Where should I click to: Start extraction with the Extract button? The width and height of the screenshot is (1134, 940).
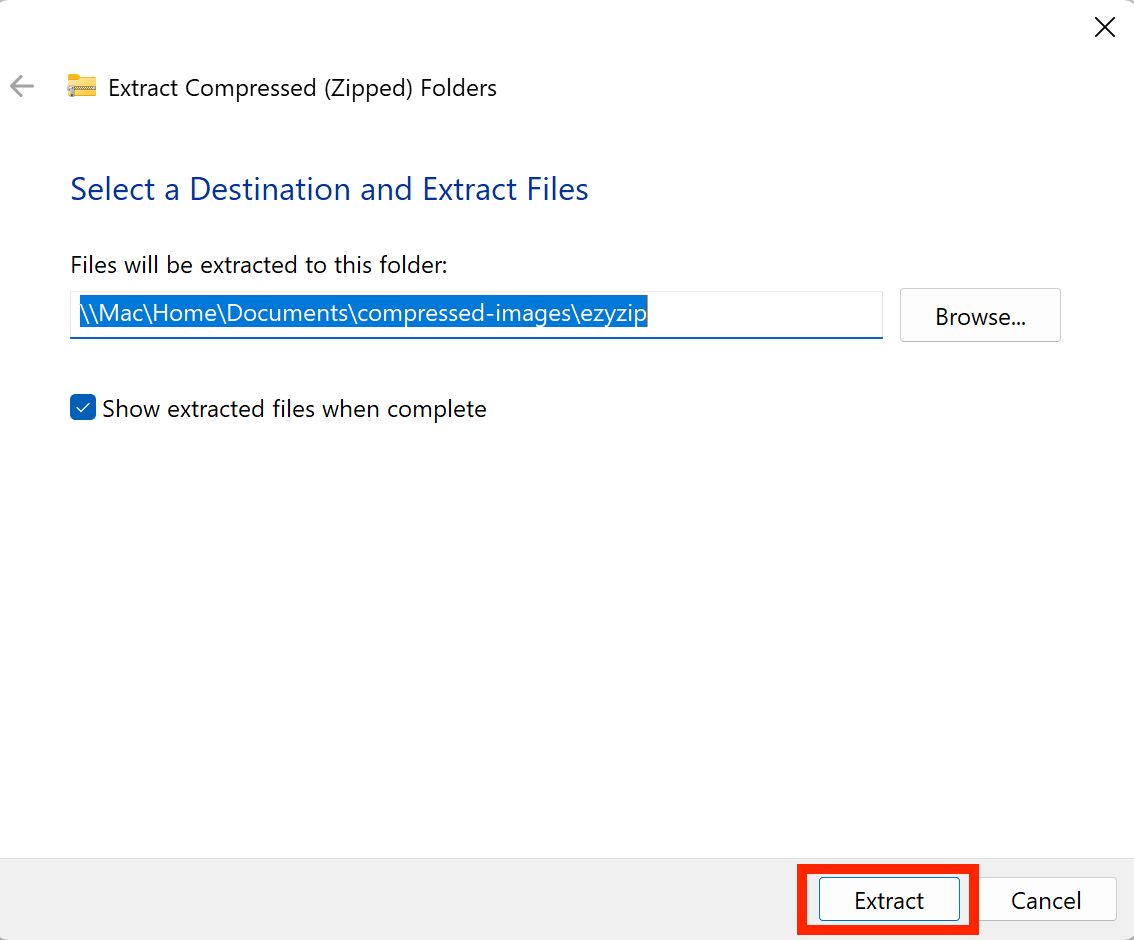(x=888, y=899)
